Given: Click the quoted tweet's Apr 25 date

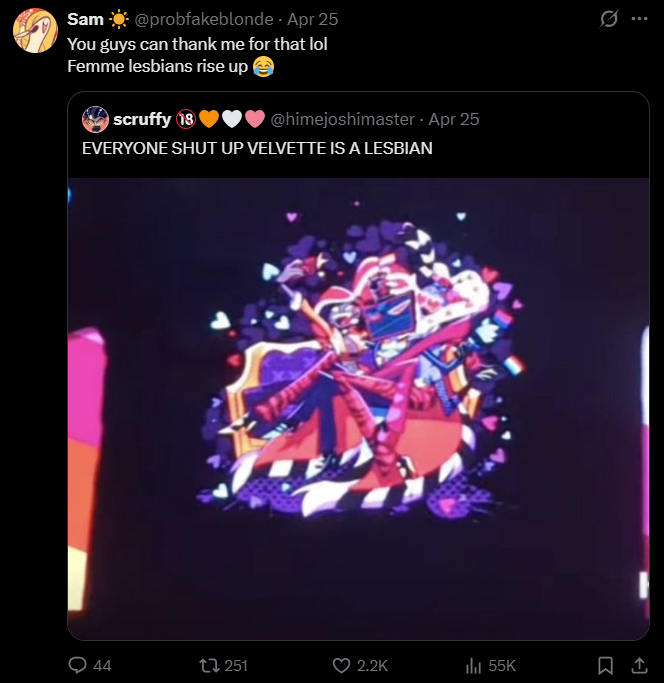Looking at the screenshot, I should [454, 119].
